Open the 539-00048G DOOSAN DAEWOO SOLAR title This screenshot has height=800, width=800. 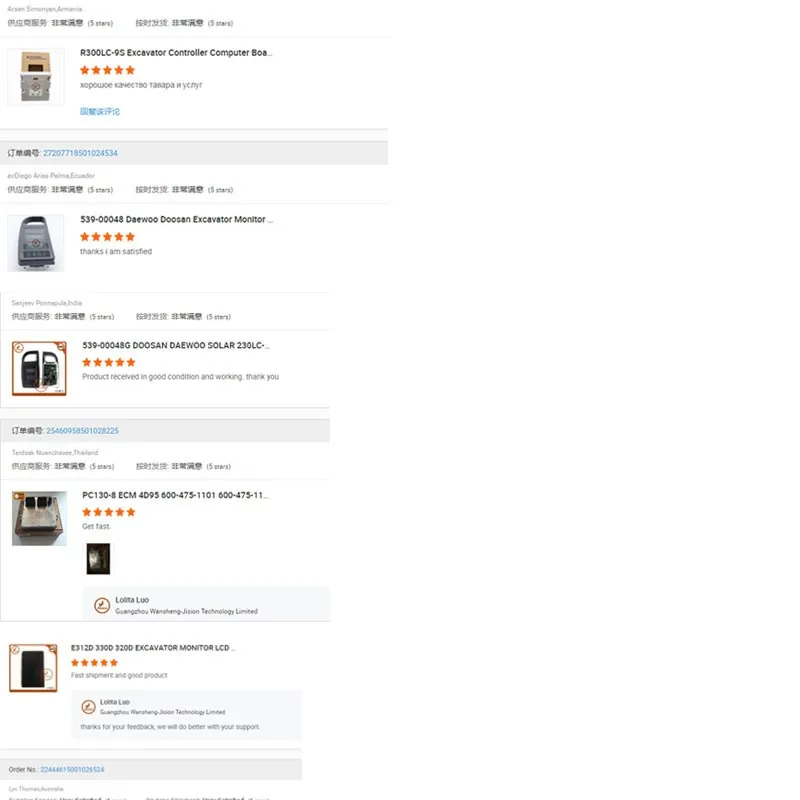point(176,345)
